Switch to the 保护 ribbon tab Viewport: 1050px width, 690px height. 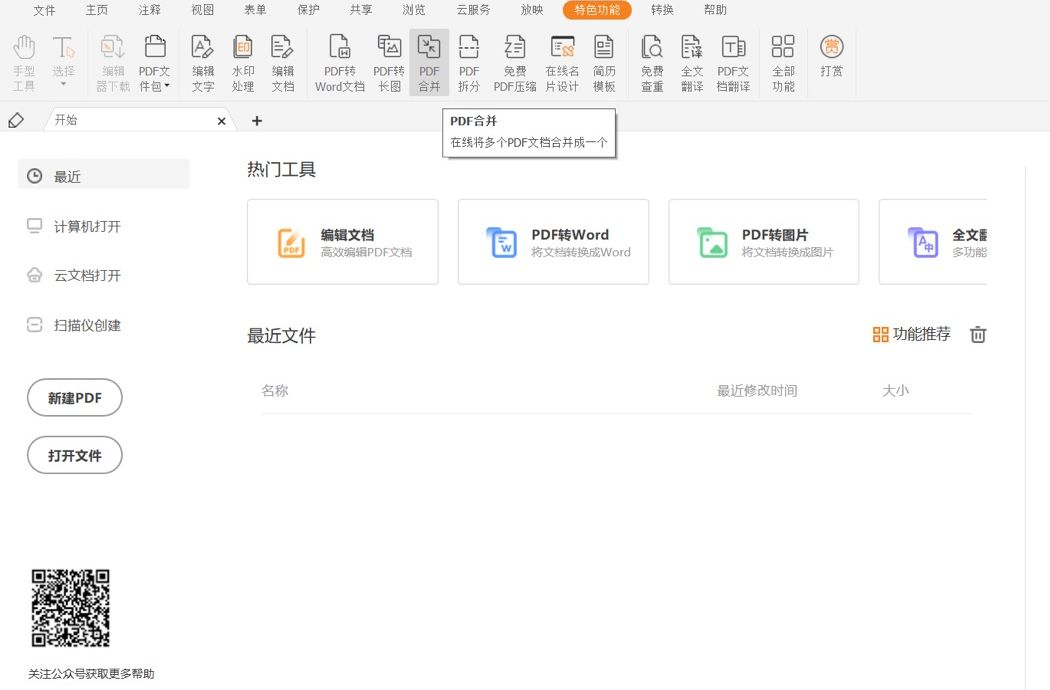pyautogui.click(x=309, y=10)
